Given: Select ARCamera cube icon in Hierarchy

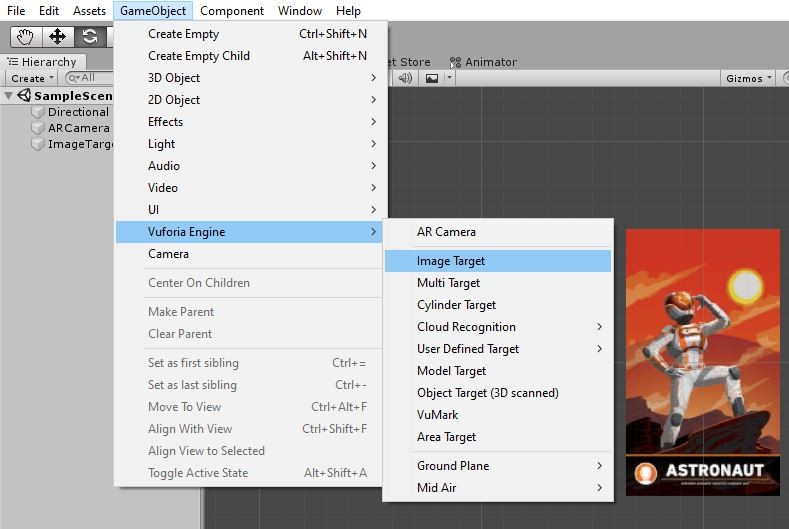Looking at the screenshot, I should click(38, 128).
